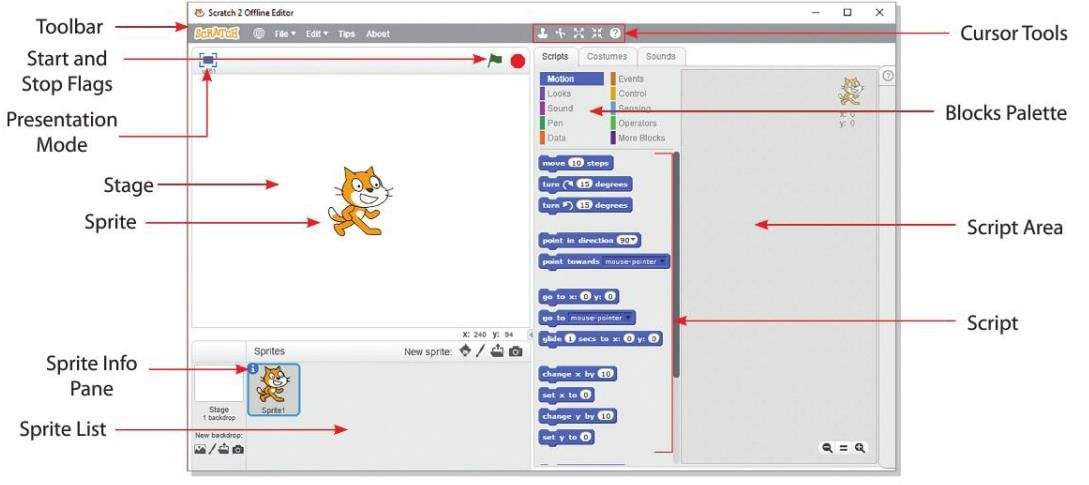The width and height of the screenshot is (1089, 485).
Task: Select the Shrink sprite cursor tool
Action: point(597,33)
